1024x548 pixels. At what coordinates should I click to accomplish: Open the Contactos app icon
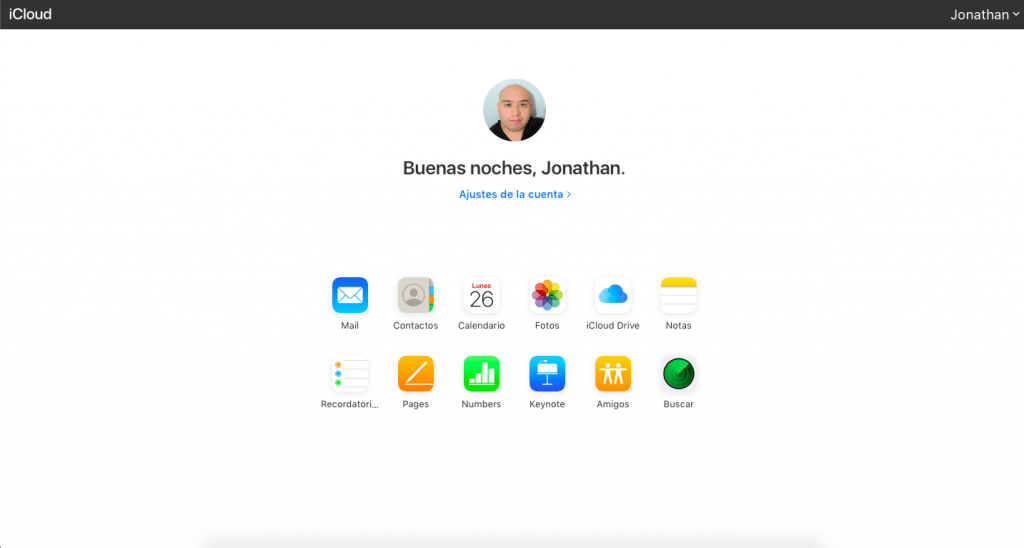coord(416,295)
